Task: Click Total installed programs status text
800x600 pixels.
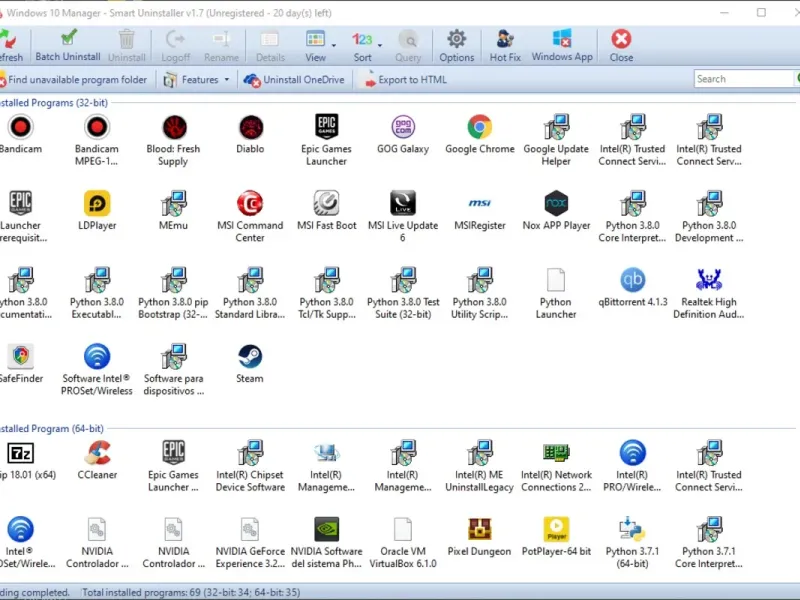Action: [191, 592]
